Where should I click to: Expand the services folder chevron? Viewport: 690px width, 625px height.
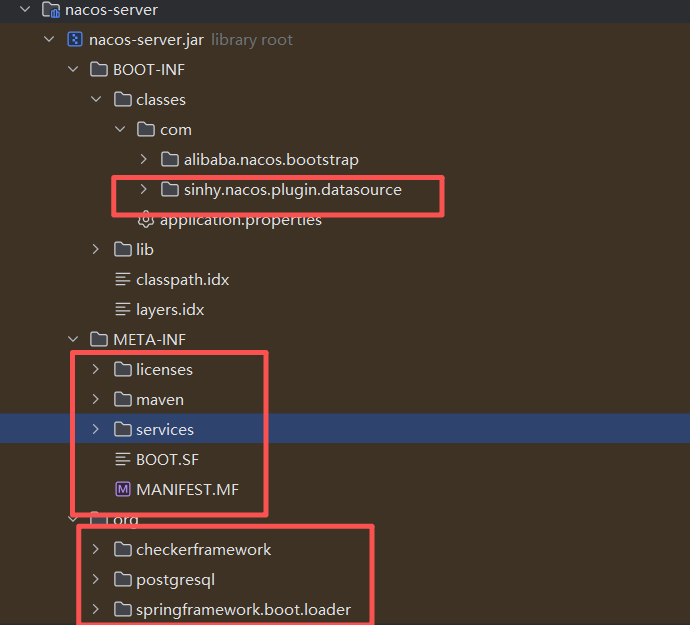[96, 429]
